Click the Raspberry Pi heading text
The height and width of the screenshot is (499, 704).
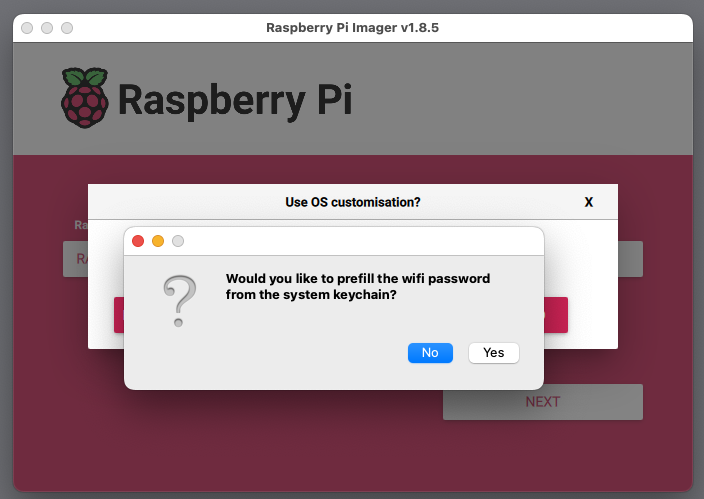pos(235,100)
